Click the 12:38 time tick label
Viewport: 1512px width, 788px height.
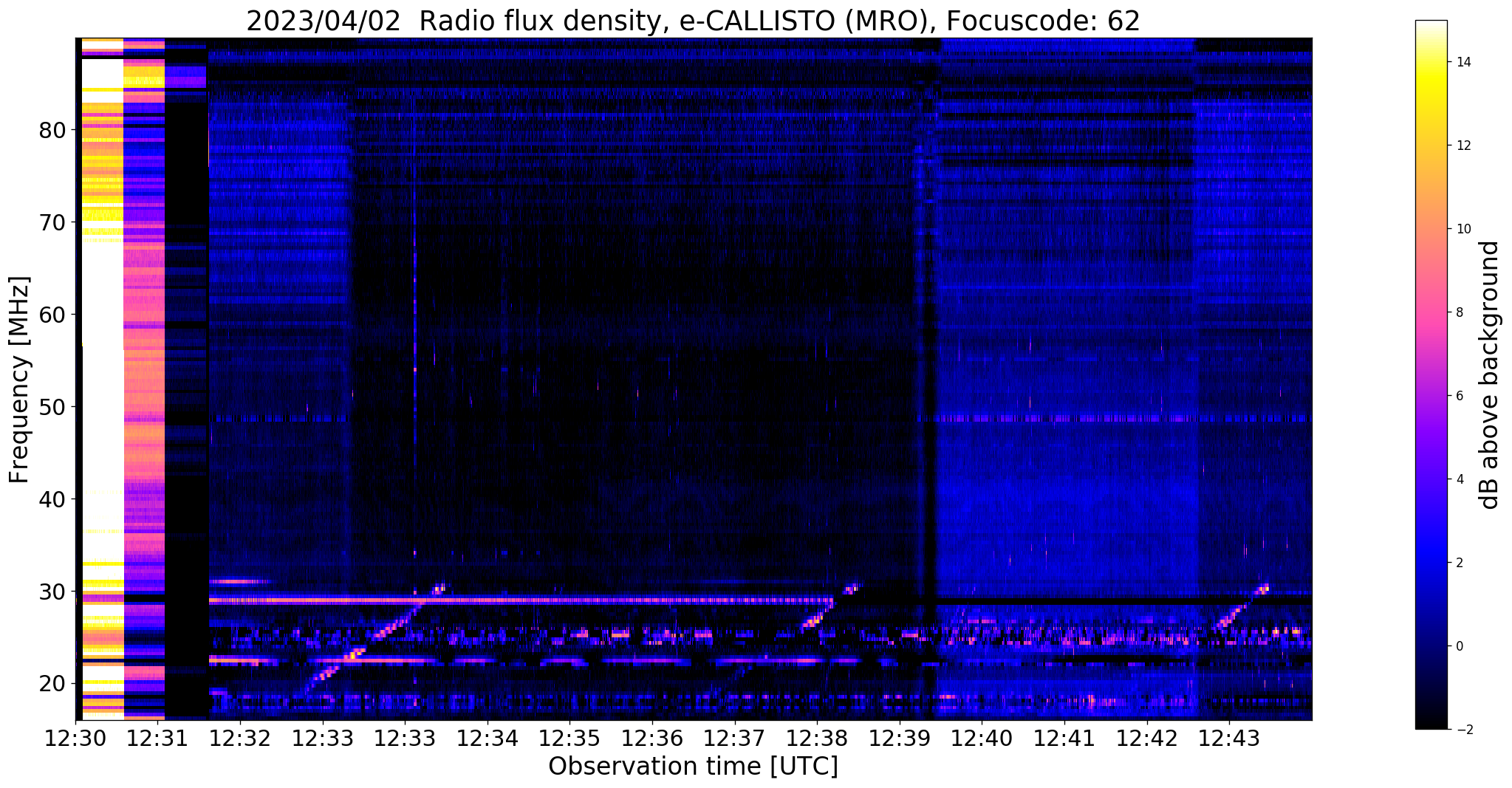click(817, 738)
